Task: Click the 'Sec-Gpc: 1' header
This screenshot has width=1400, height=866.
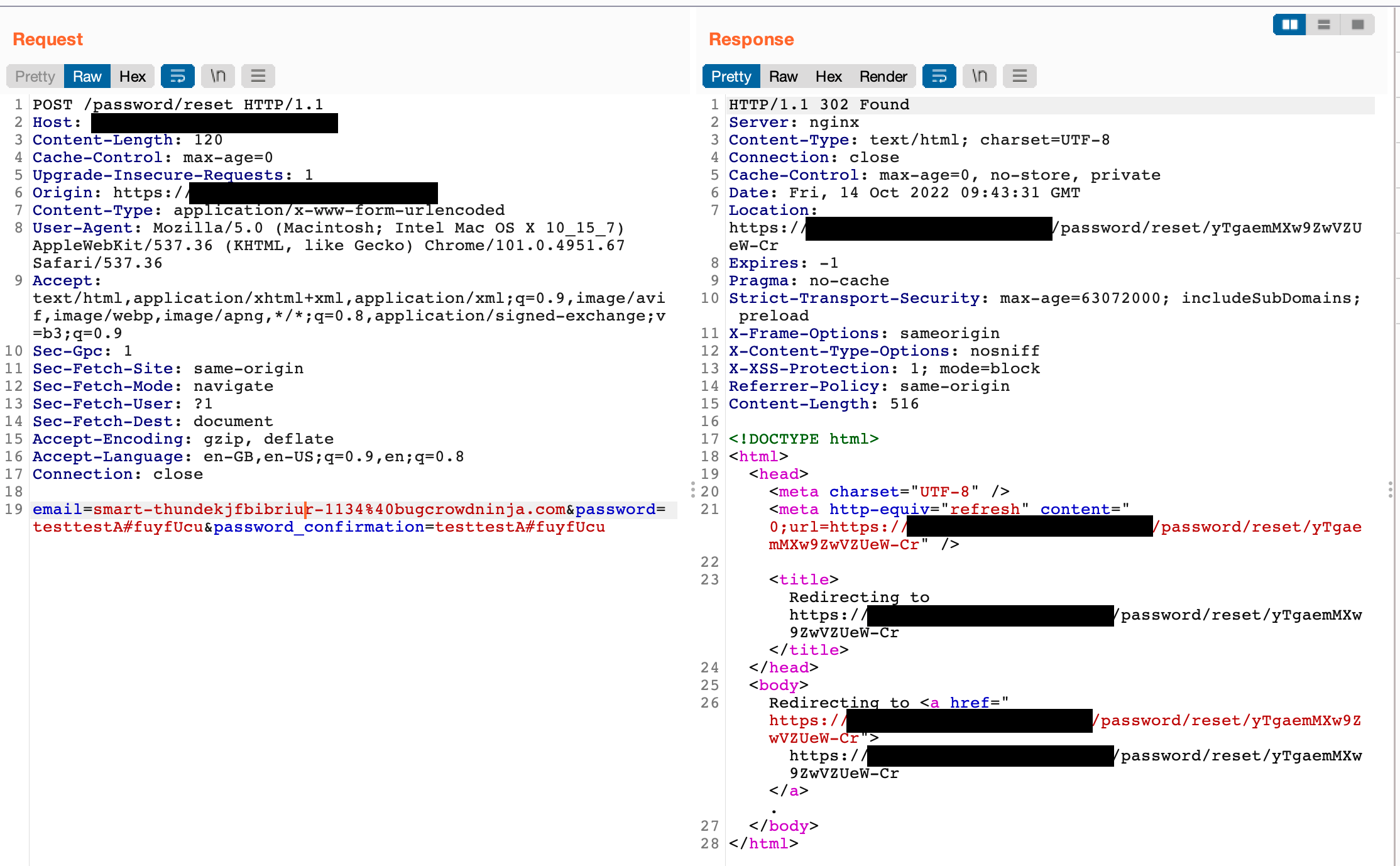Action: [x=82, y=351]
